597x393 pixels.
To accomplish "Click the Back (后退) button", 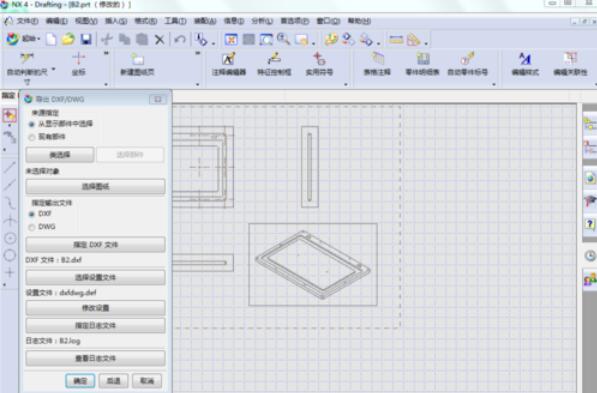I will tap(113, 380).
